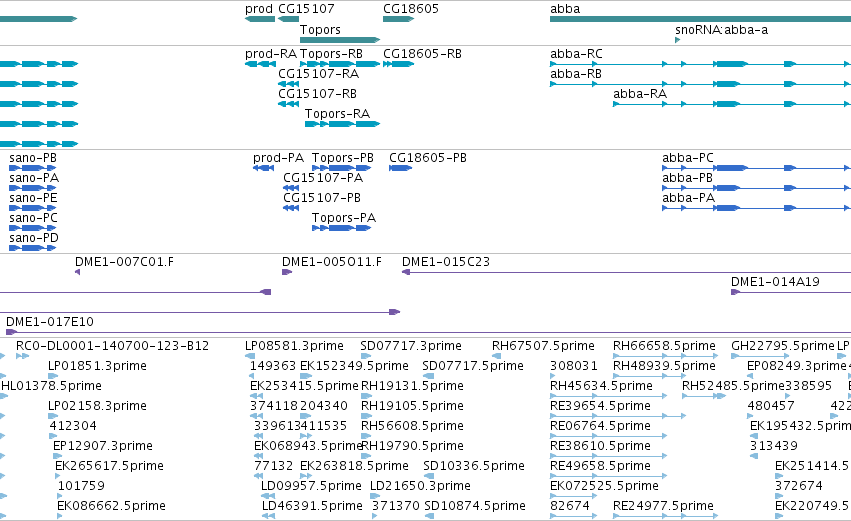This screenshot has height=521, width=851.
Task: Click the sano-PC protein feature
Action: pos(33,228)
